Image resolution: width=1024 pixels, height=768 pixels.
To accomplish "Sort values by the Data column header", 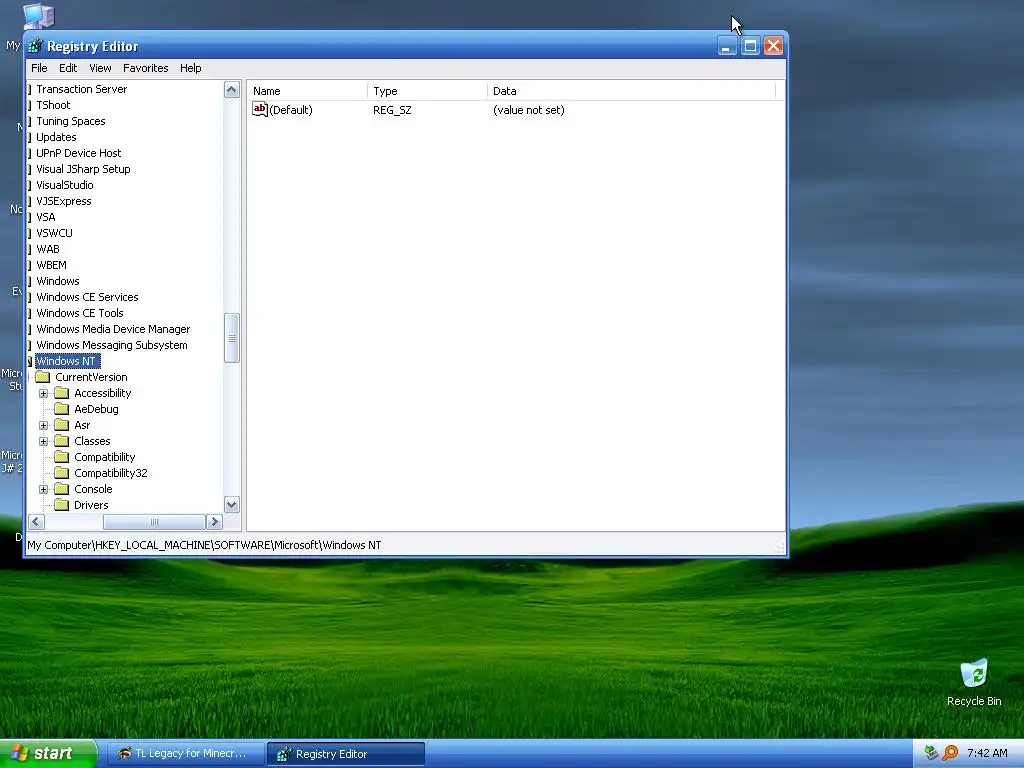I will click(x=632, y=91).
